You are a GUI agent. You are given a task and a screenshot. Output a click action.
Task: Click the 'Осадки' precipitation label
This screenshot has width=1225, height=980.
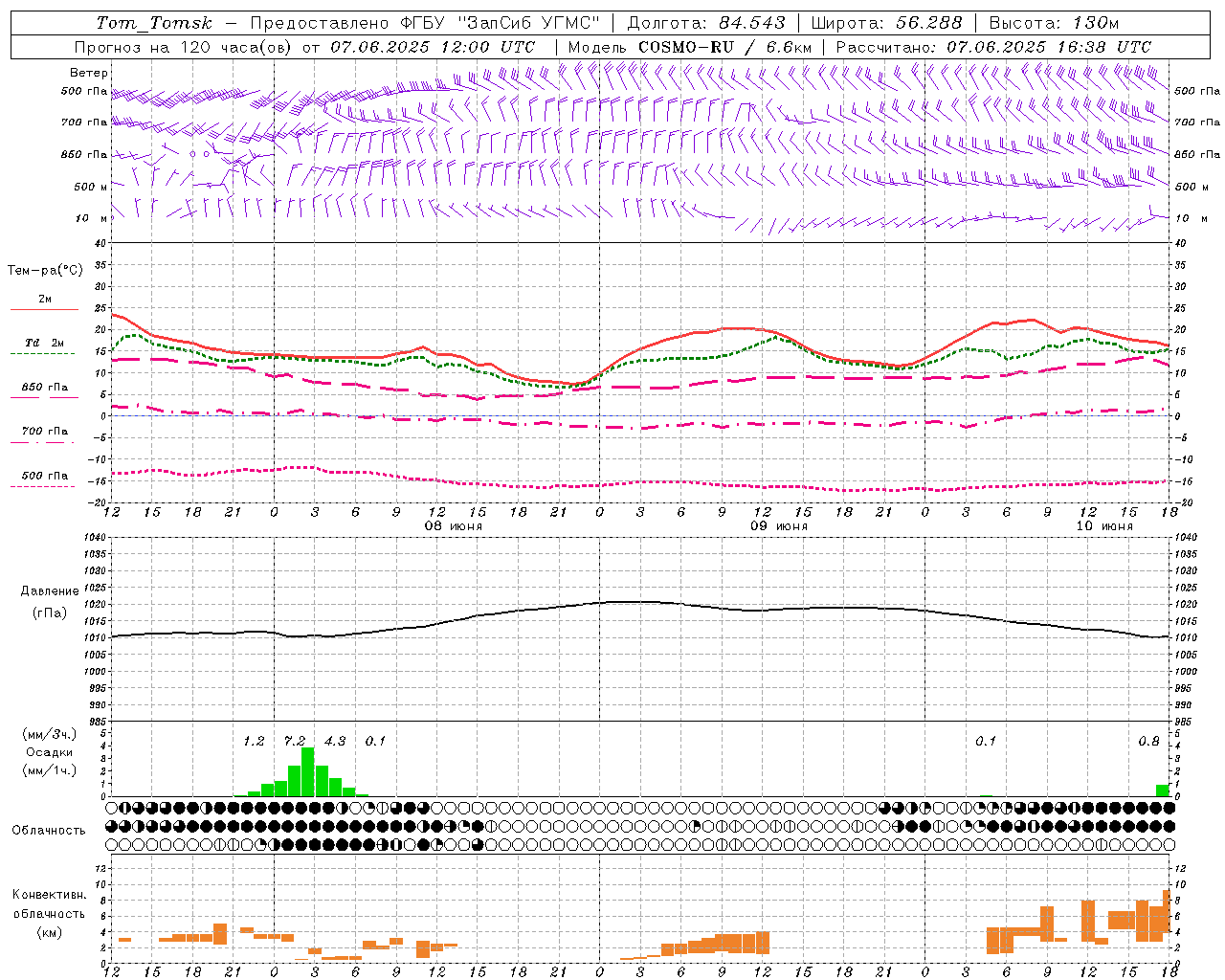click(x=50, y=752)
